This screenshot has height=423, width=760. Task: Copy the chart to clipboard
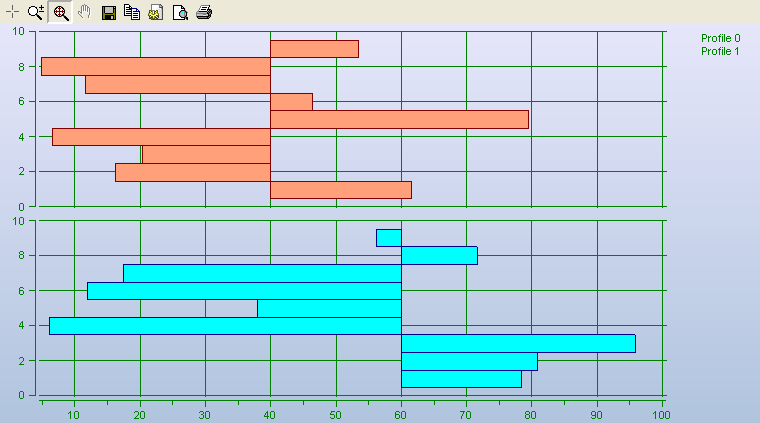pyautogui.click(x=132, y=12)
